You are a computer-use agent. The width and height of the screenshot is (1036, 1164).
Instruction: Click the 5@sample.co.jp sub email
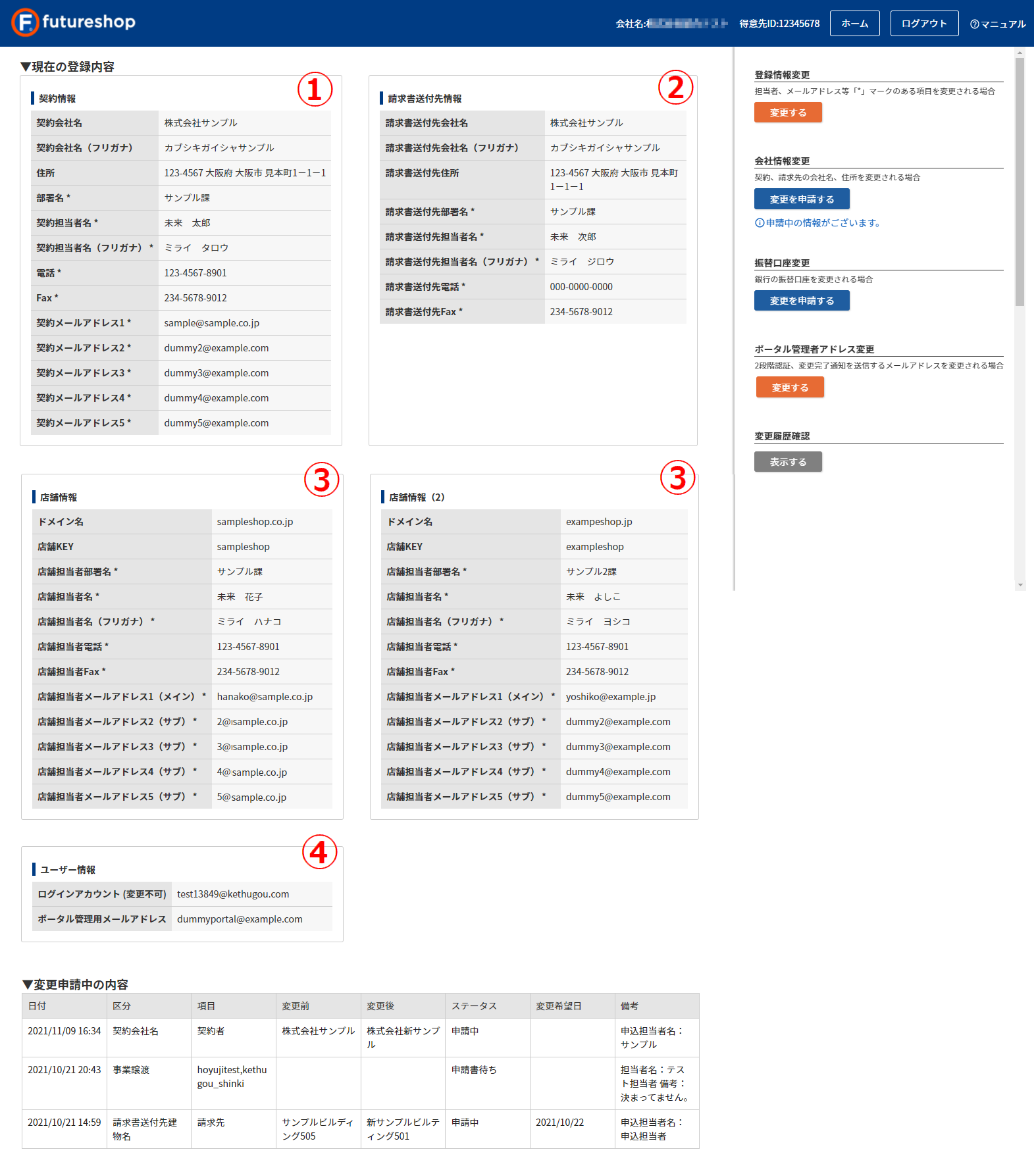tap(251, 797)
